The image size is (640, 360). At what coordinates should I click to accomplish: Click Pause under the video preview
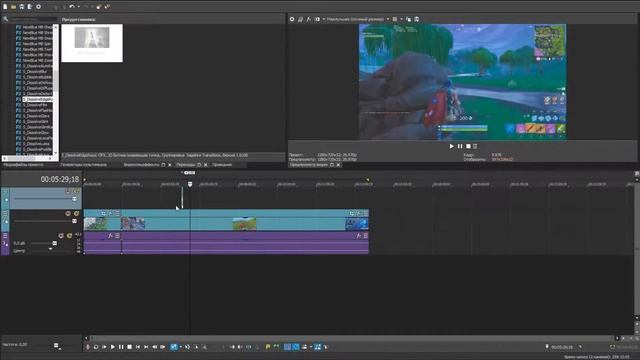(x=460, y=146)
